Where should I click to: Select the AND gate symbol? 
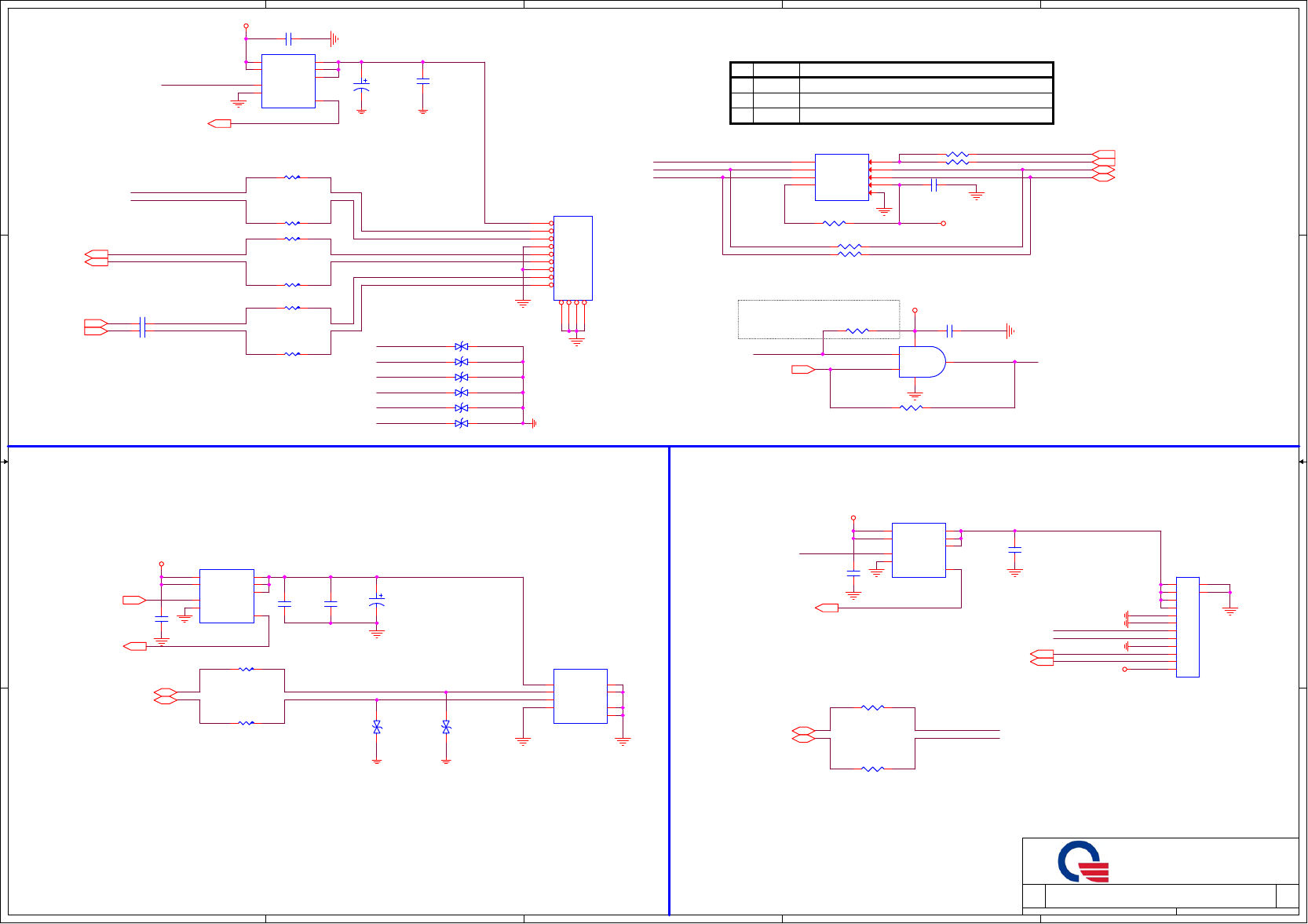pyautogui.click(x=922, y=362)
